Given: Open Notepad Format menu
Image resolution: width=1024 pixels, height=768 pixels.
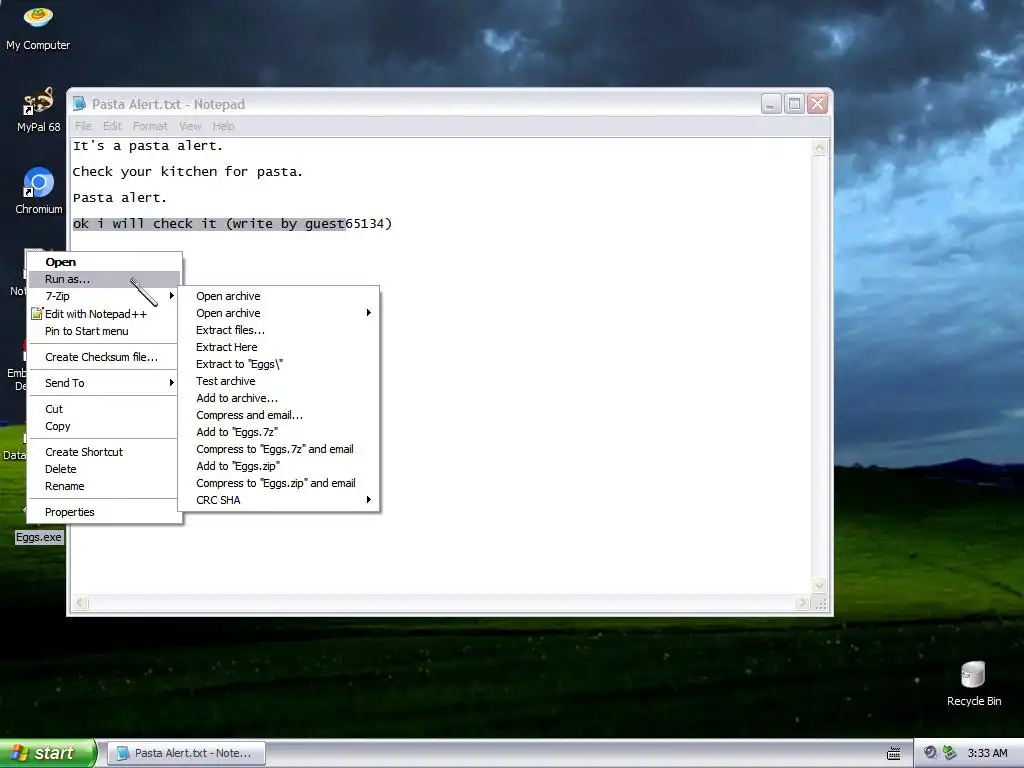Looking at the screenshot, I should (x=150, y=126).
